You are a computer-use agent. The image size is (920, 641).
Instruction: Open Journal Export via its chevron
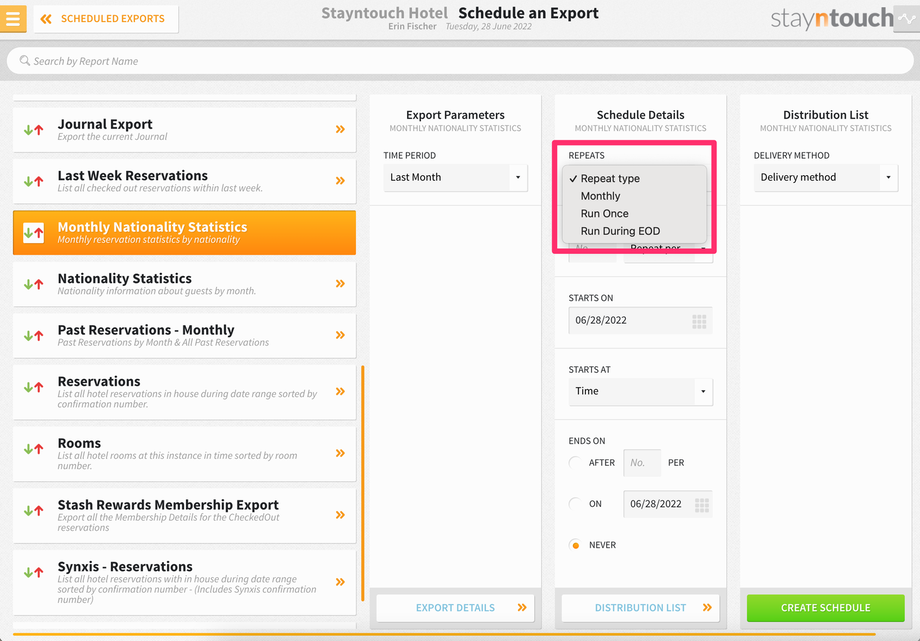tap(340, 129)
